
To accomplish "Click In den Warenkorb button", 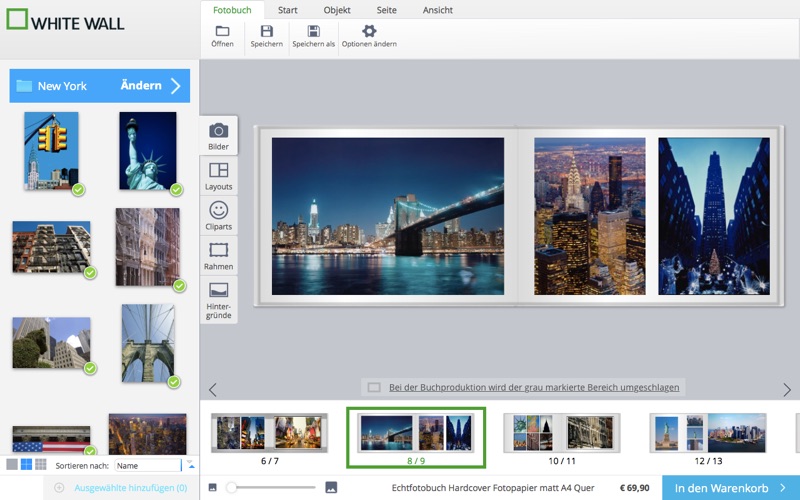I will (x=731, y=488).
